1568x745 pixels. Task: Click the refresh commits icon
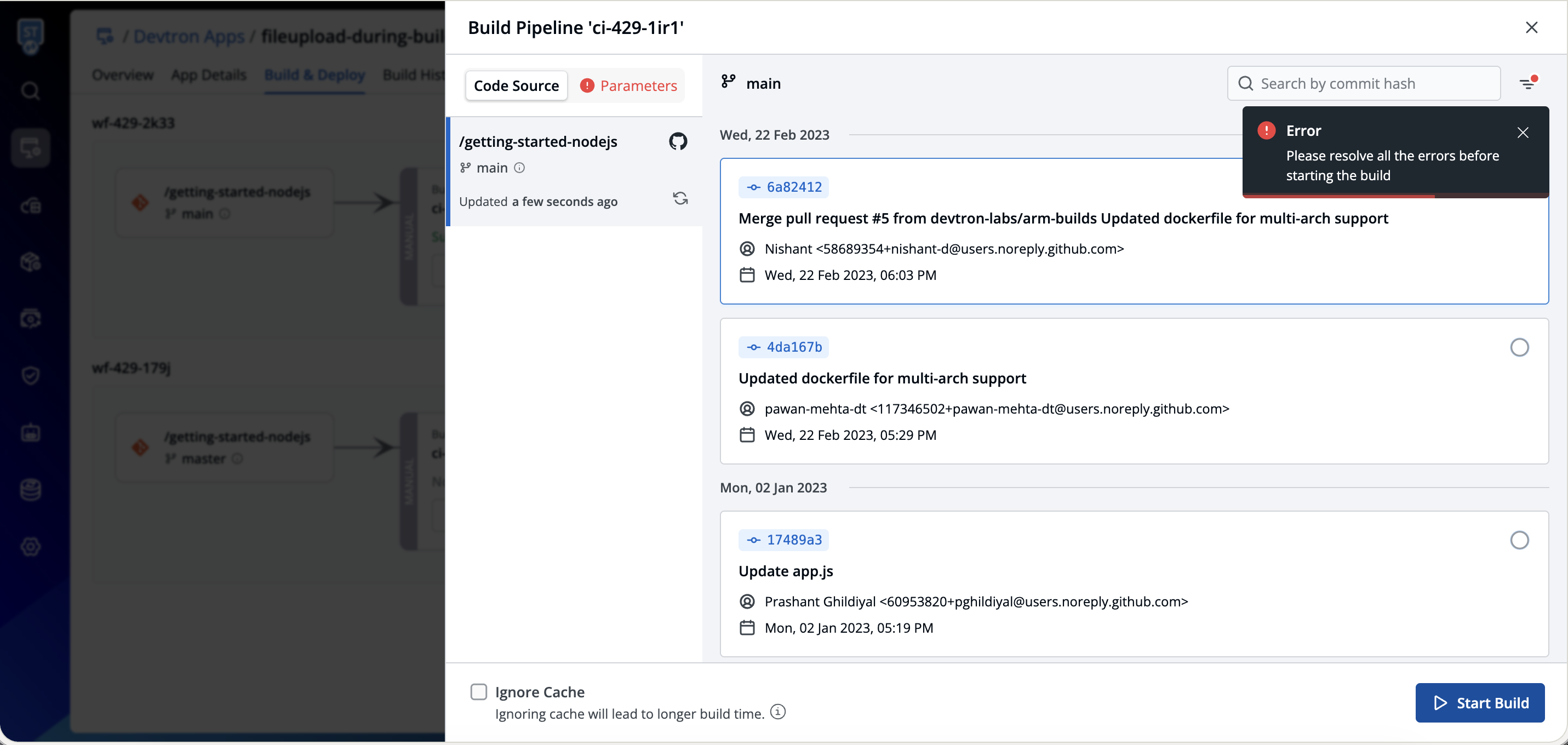pyautogui.click(x=680, y=198)
